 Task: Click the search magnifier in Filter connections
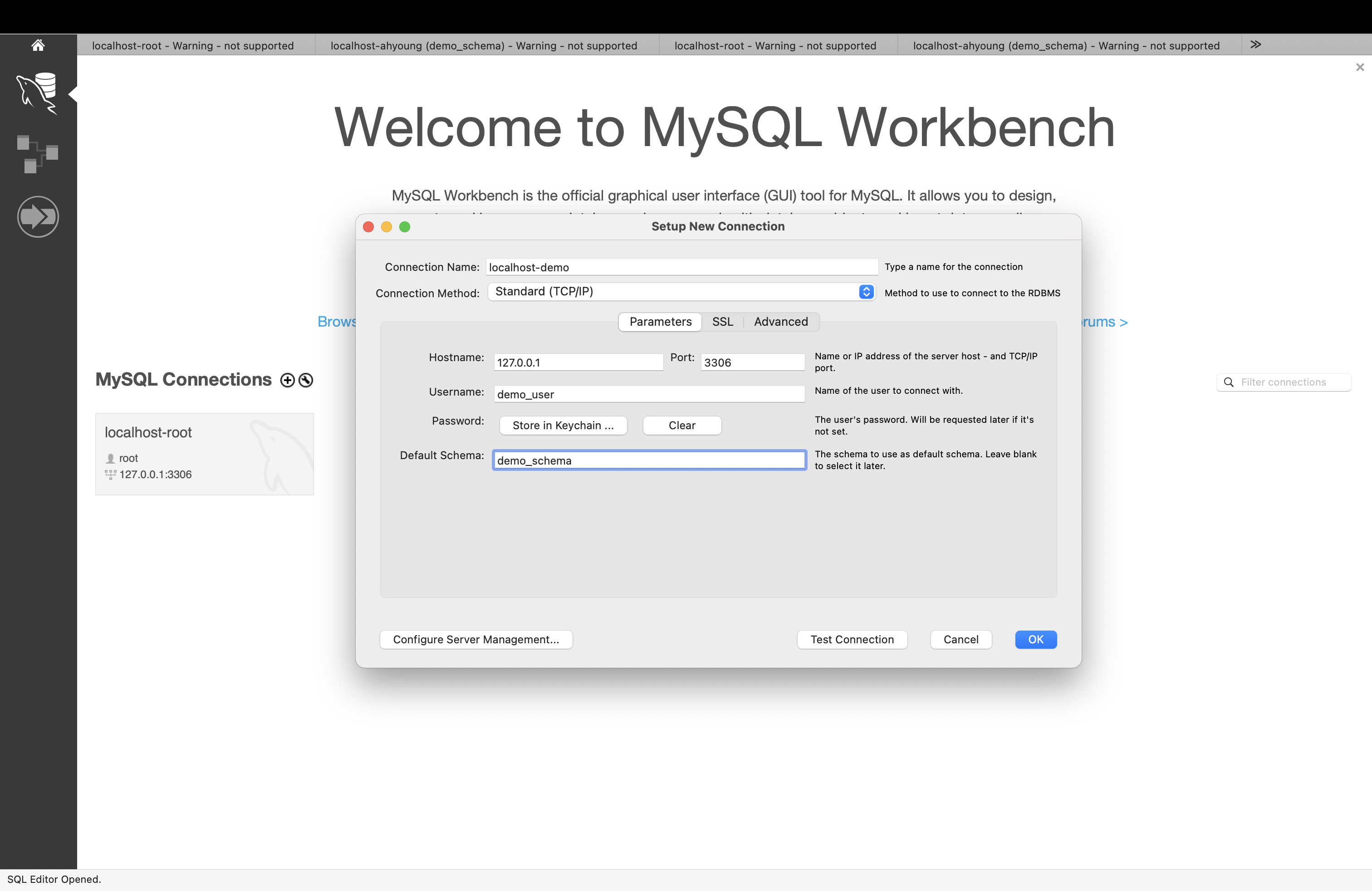point(1229,382)
